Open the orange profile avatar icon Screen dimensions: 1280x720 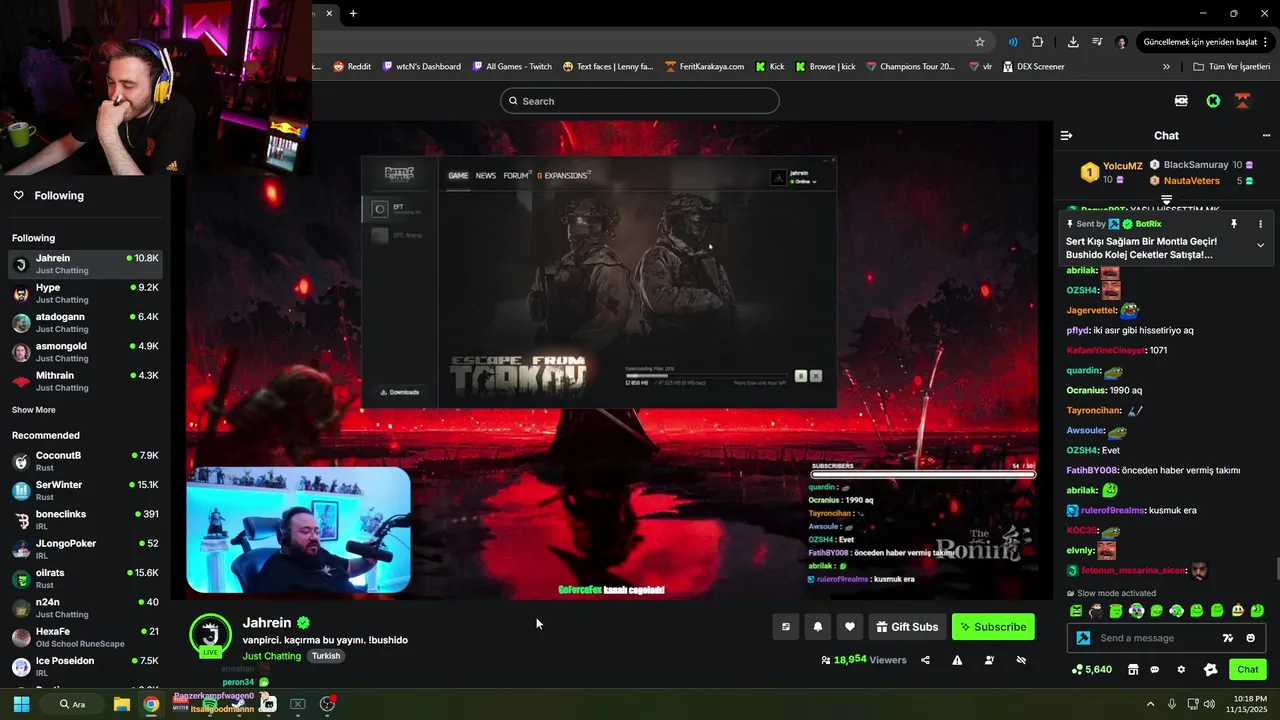(x=1243, y=101)
